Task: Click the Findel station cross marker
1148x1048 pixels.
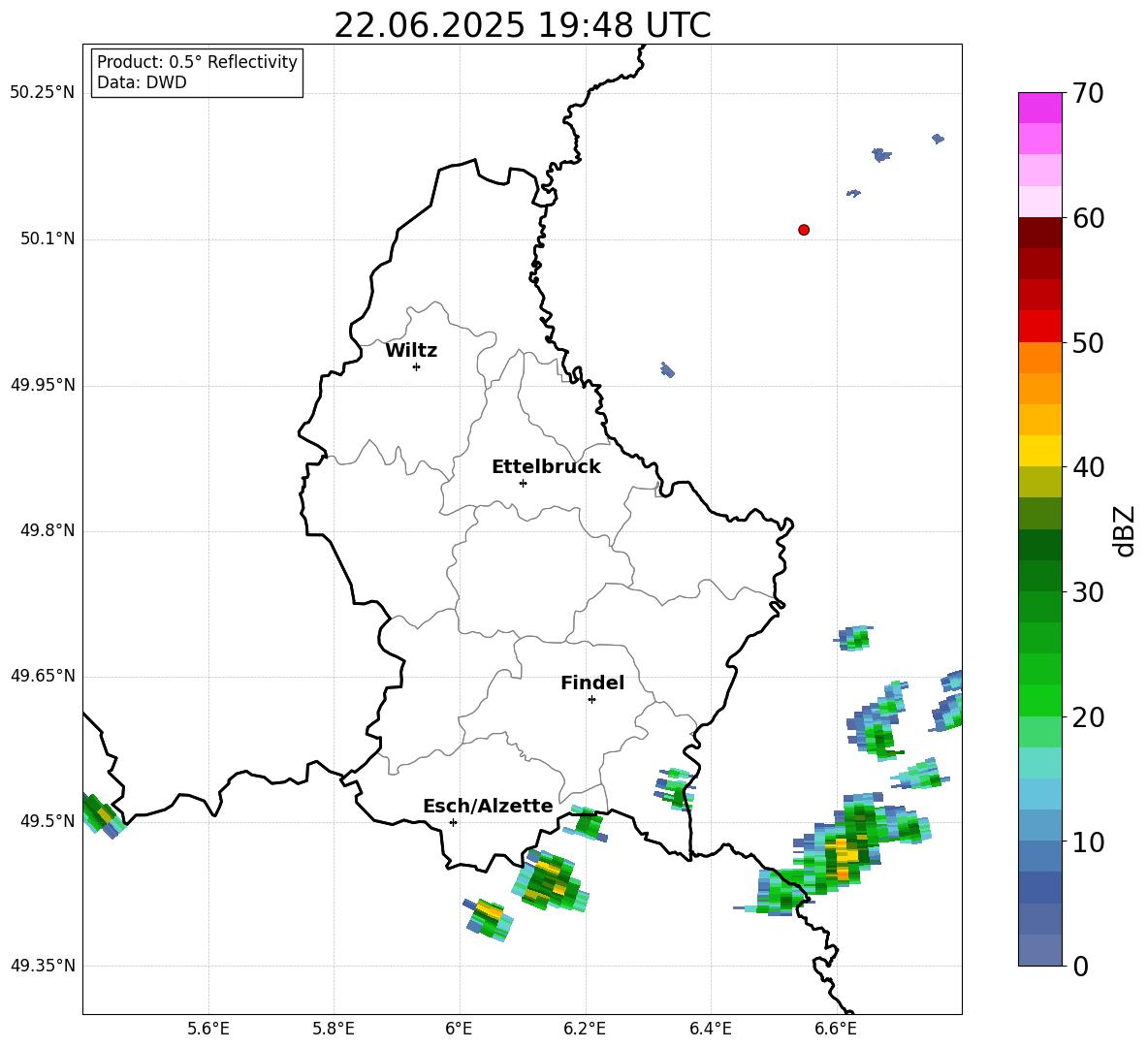Action: (x=591, y=700)
